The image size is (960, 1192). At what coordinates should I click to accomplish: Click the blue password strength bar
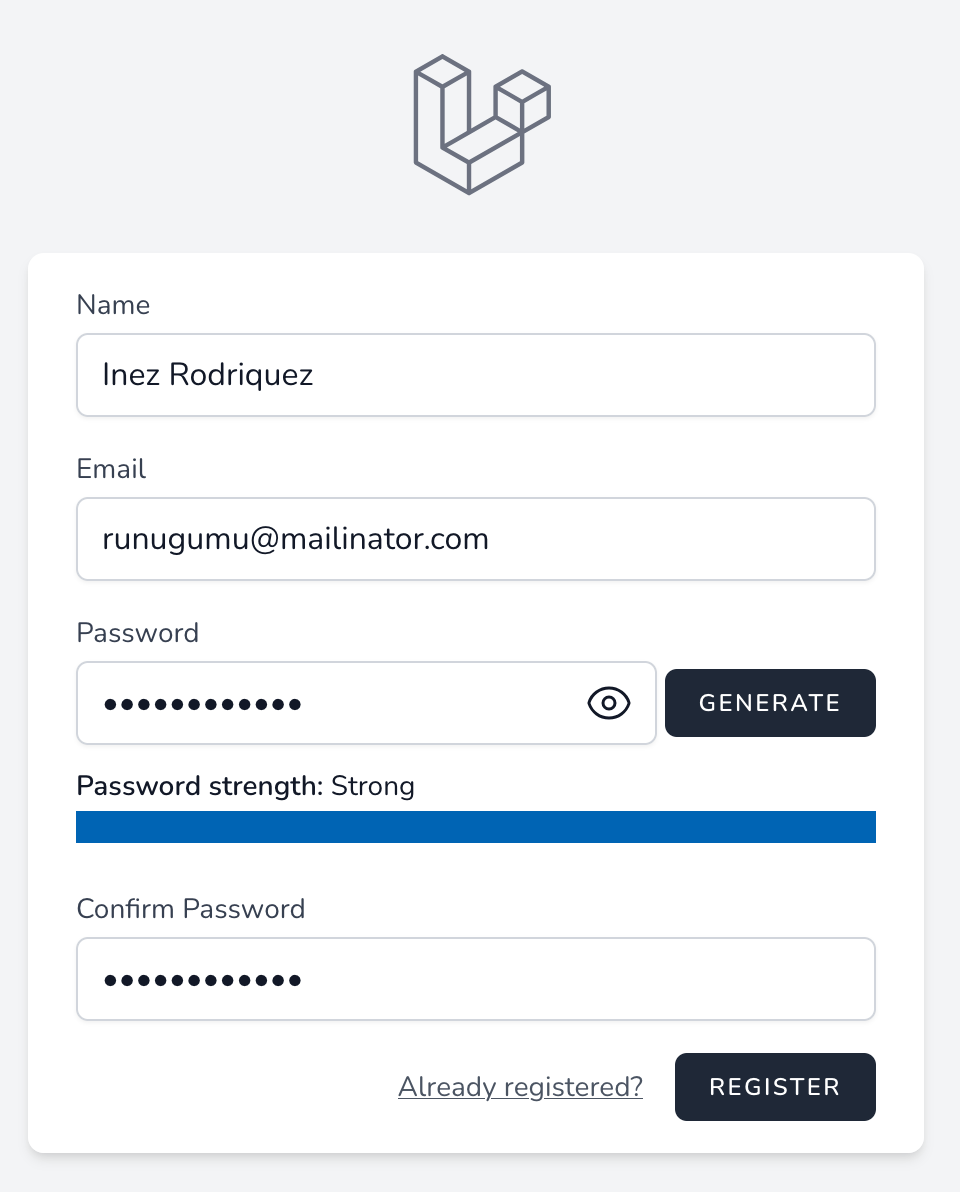[476, 827]
